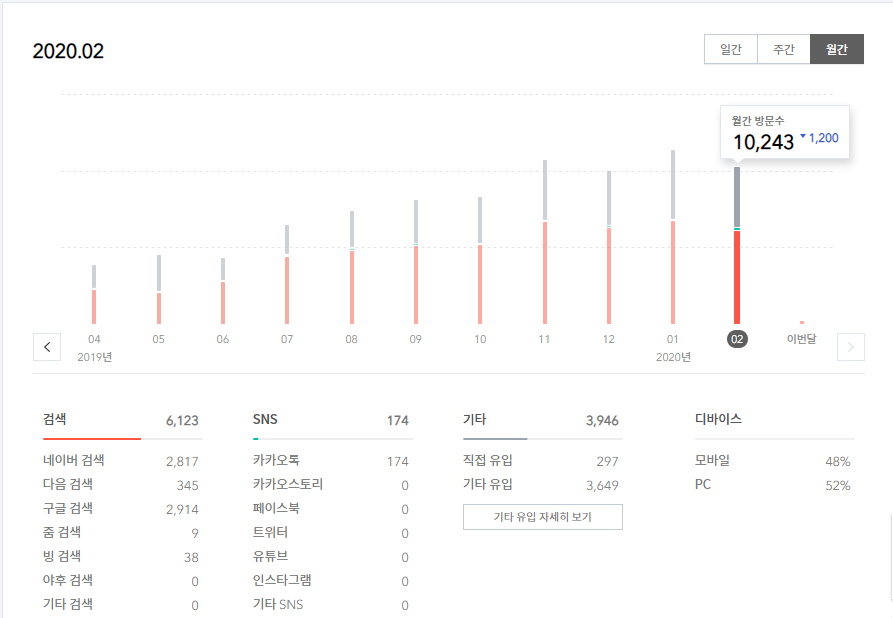Click the 1,200 decrease indicator
The image size is (893, 618).
[x=820, y=138]
